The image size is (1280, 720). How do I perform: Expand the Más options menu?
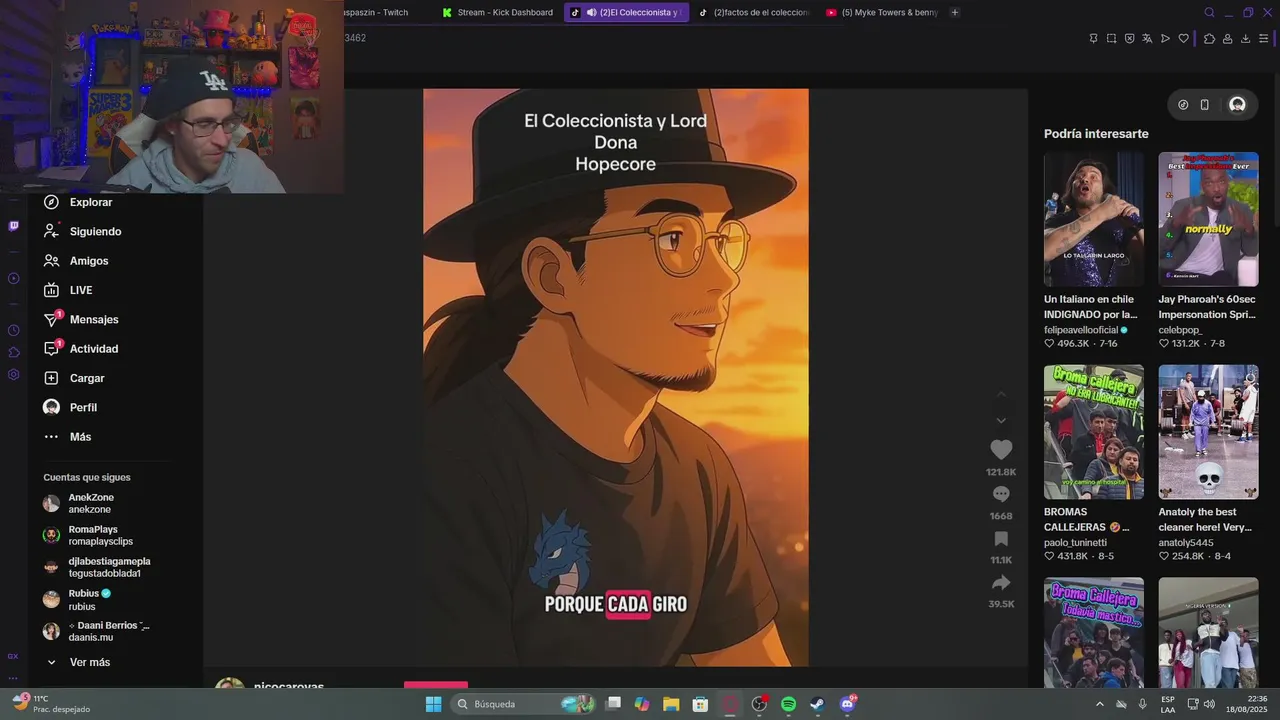point(67,437)
